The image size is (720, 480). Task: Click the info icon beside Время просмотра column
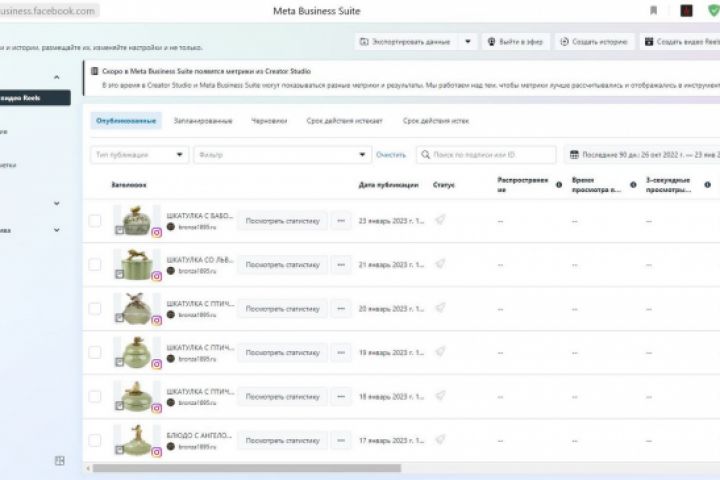click(x=633, y=185)
